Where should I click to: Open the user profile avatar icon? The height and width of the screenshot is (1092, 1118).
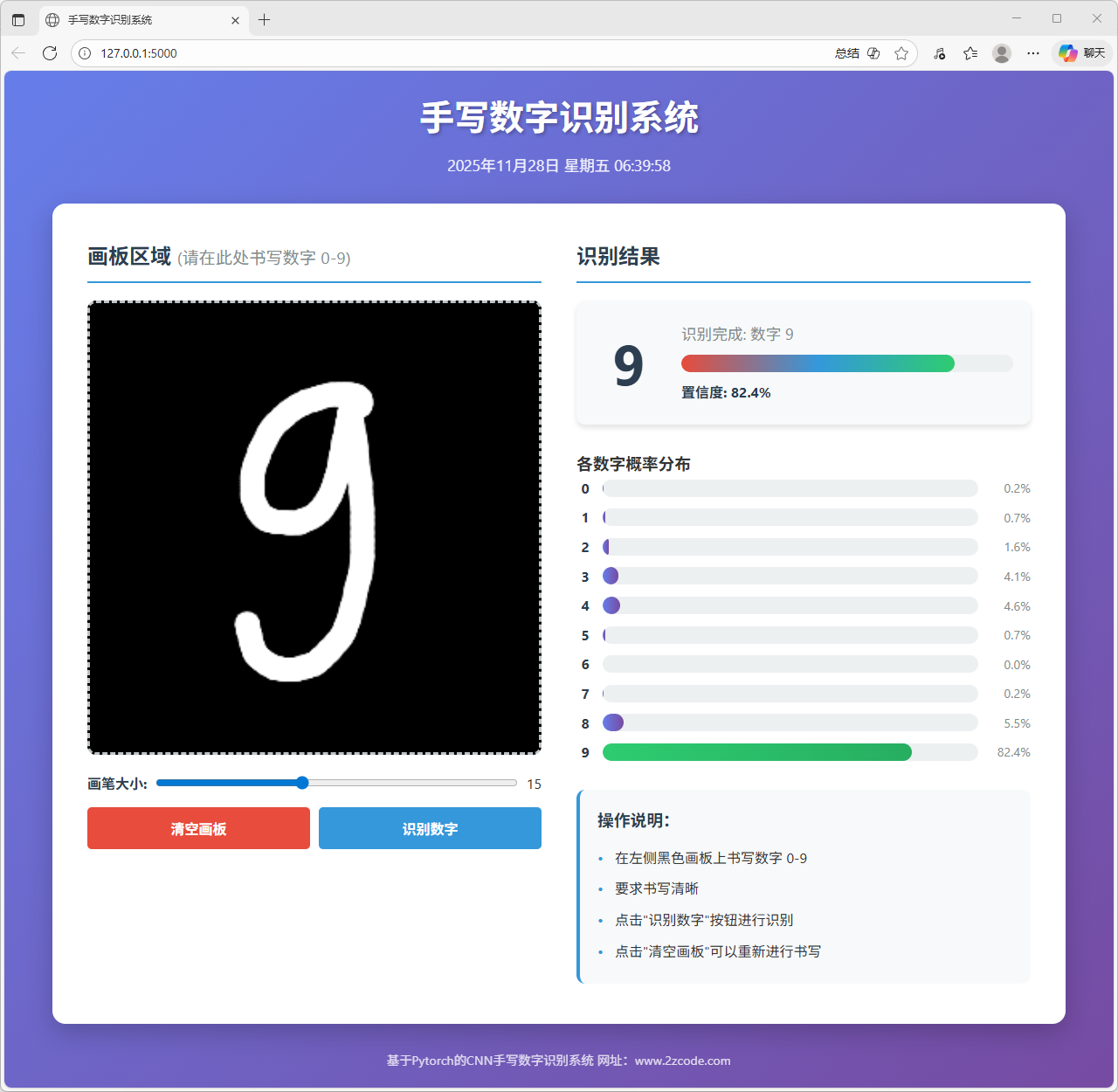1002,53
